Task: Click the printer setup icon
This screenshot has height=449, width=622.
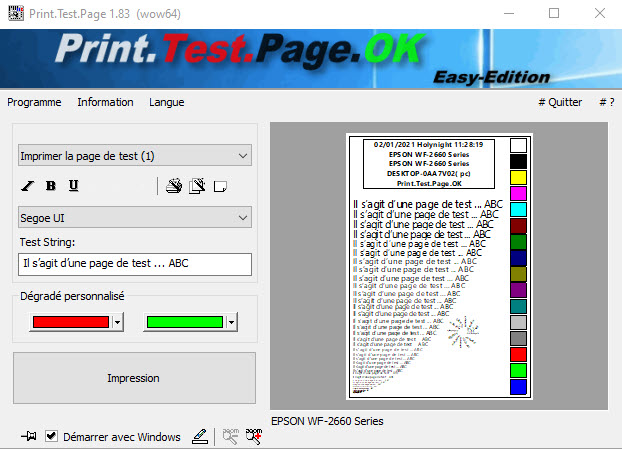Action: pos(174,185)
